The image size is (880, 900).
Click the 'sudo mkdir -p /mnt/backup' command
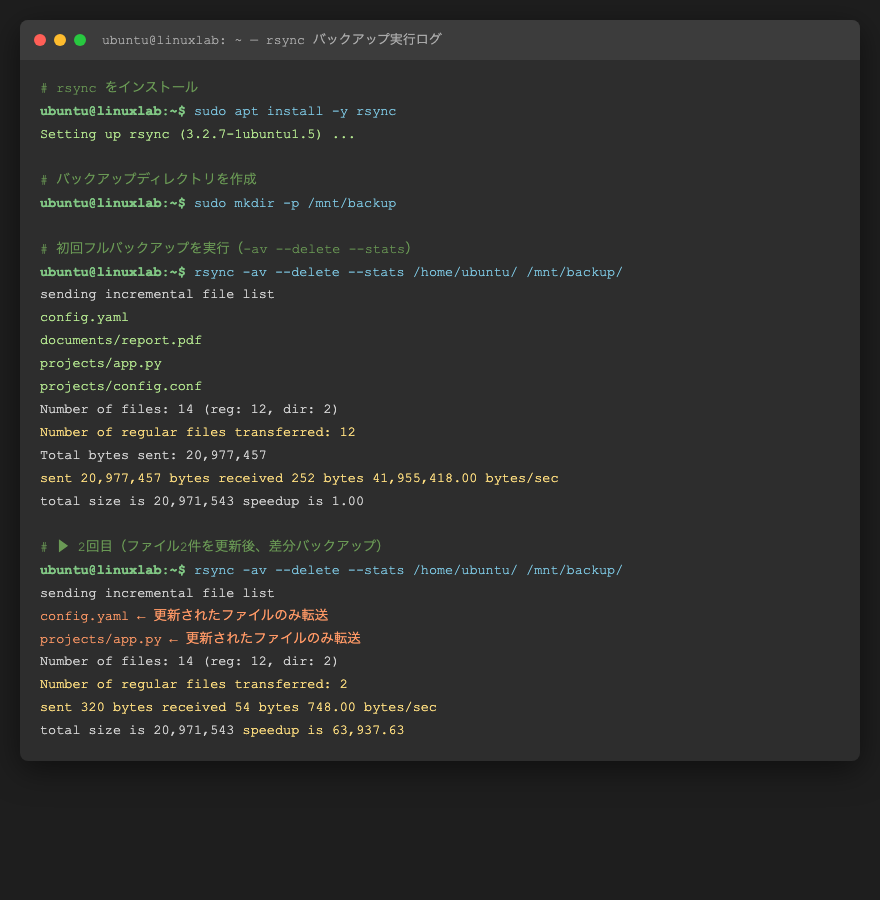295,203
